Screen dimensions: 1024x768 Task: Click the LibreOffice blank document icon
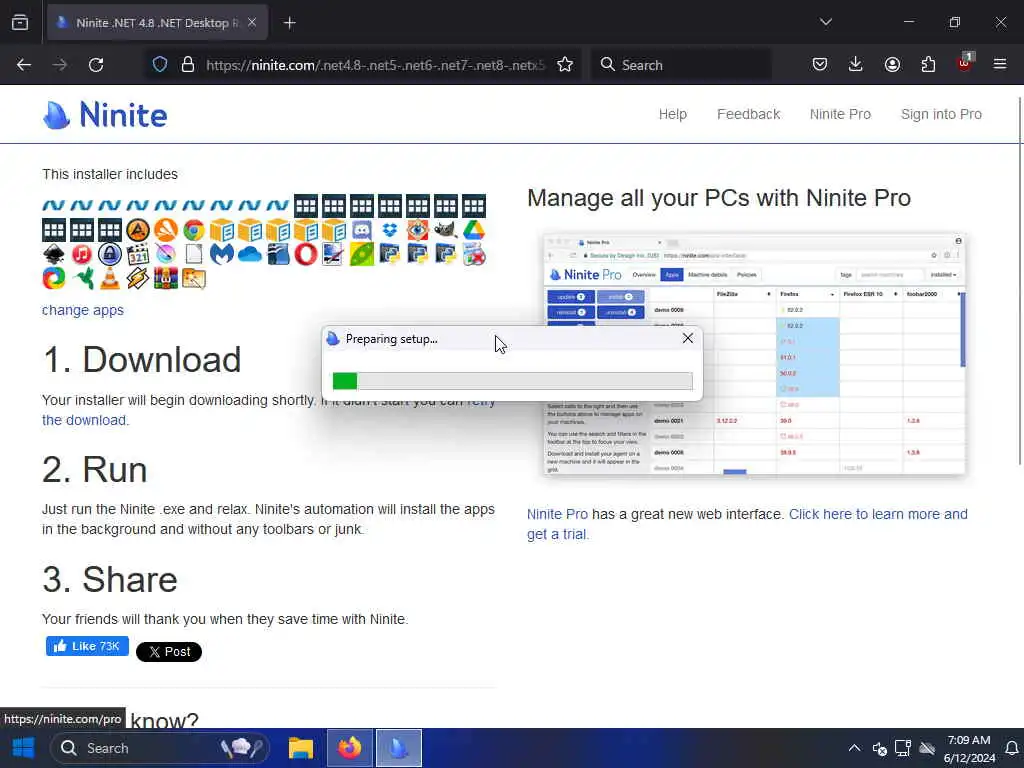(194, 254)
